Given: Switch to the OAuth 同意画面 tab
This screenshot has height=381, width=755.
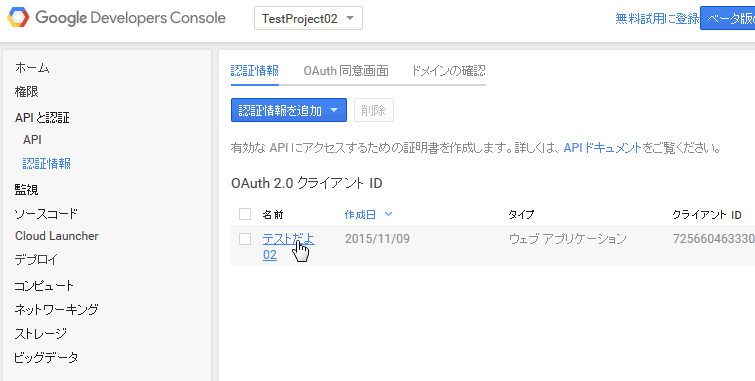Looking at the screenshot, I should tap(346, 71).
